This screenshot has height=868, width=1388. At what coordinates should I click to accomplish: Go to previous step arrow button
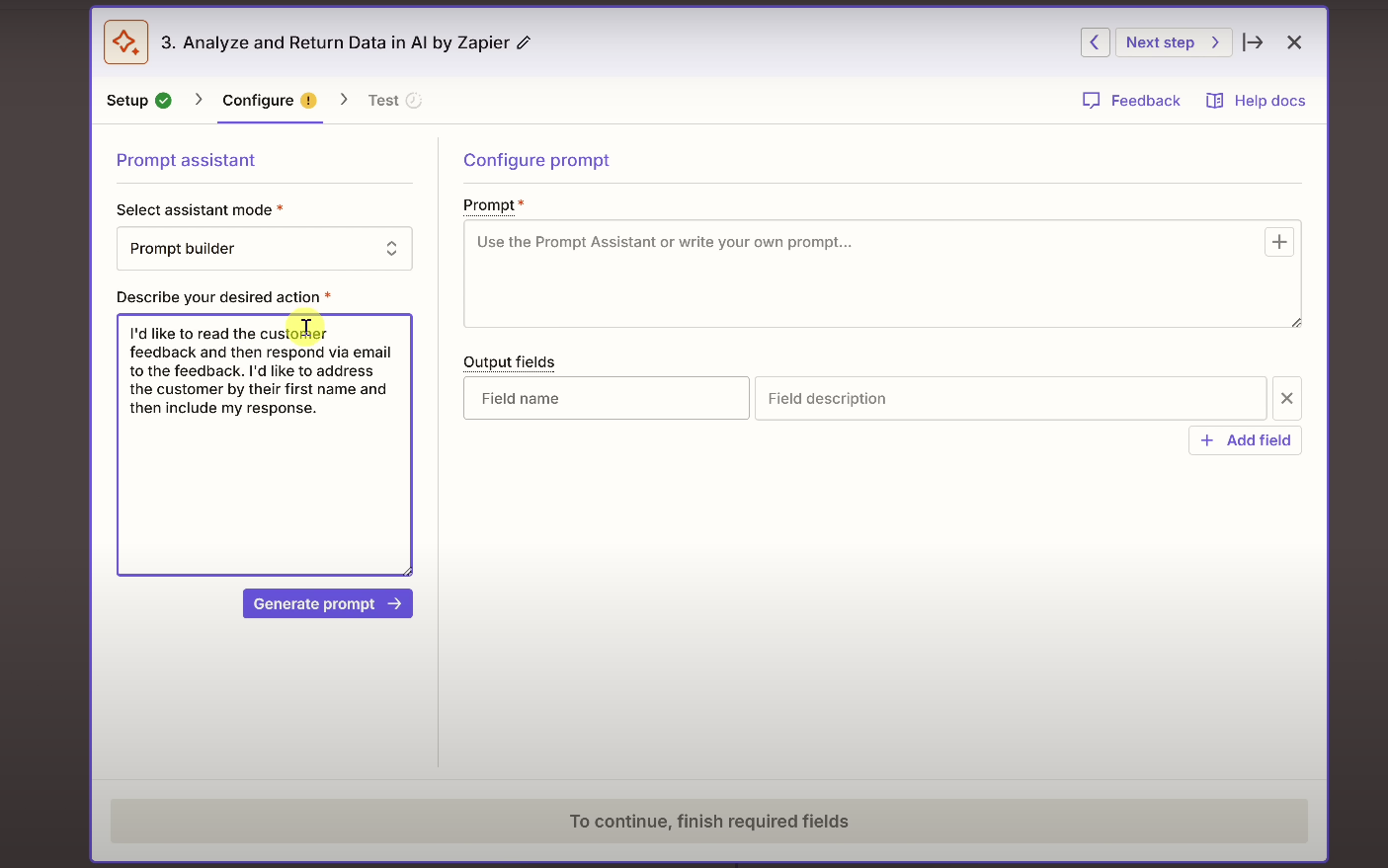click(1095, 42)
